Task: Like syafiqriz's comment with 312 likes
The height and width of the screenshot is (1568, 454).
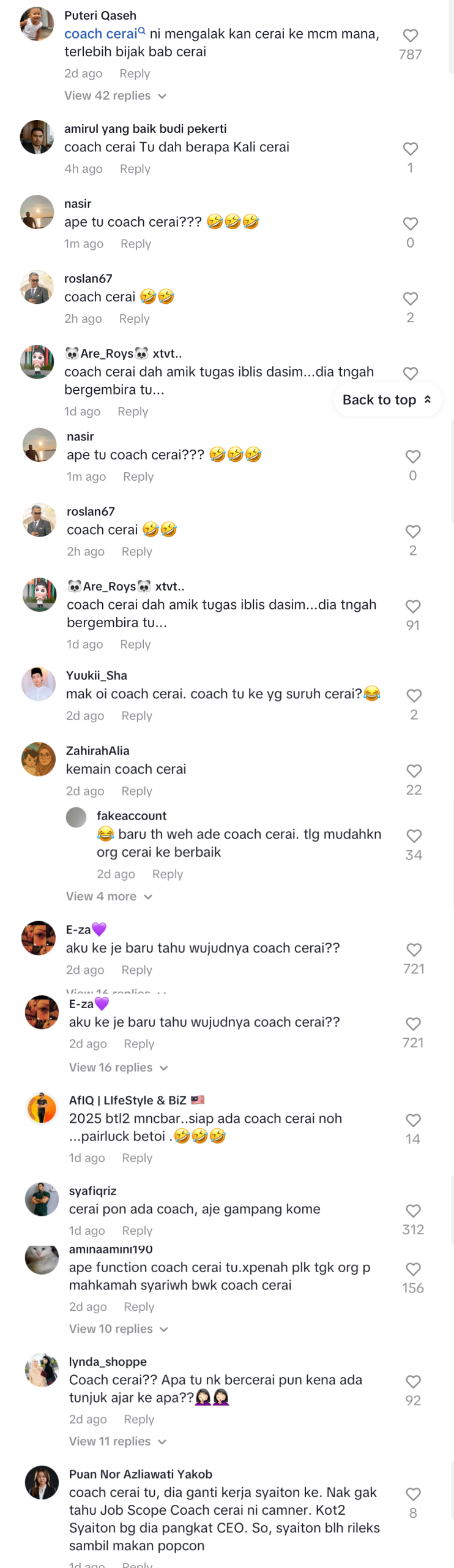Action: 413,1210
